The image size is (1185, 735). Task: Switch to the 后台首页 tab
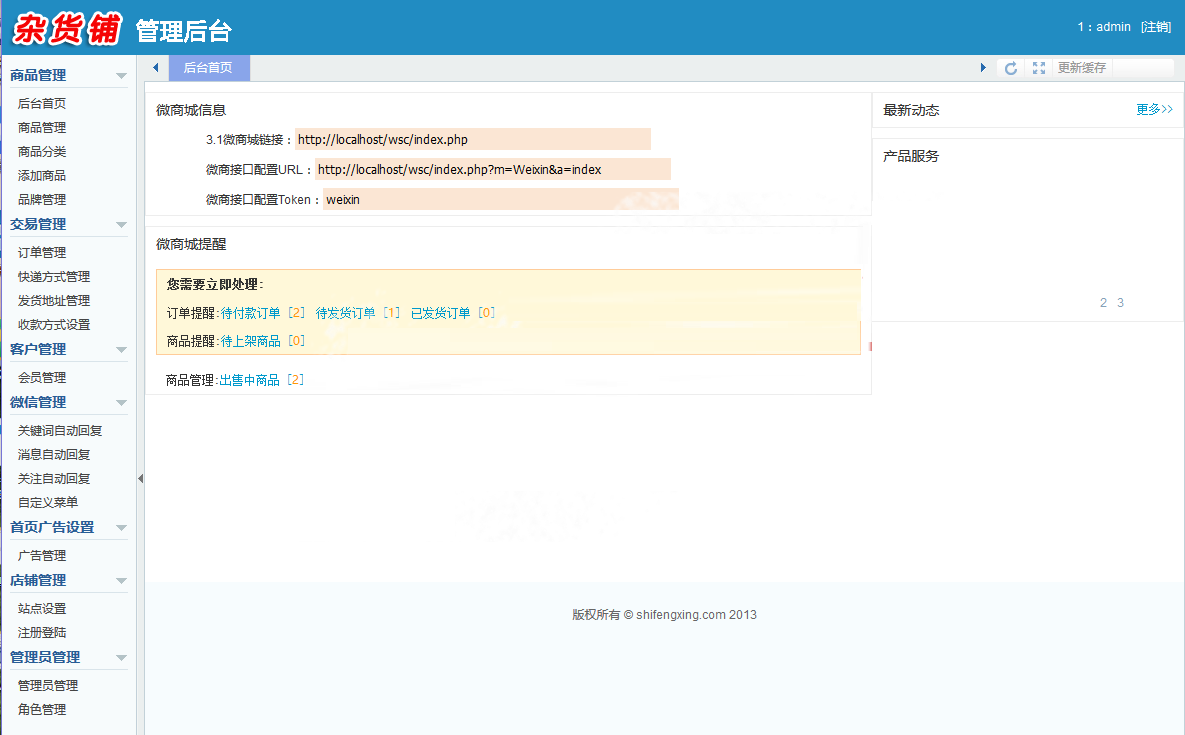[209, 68]
